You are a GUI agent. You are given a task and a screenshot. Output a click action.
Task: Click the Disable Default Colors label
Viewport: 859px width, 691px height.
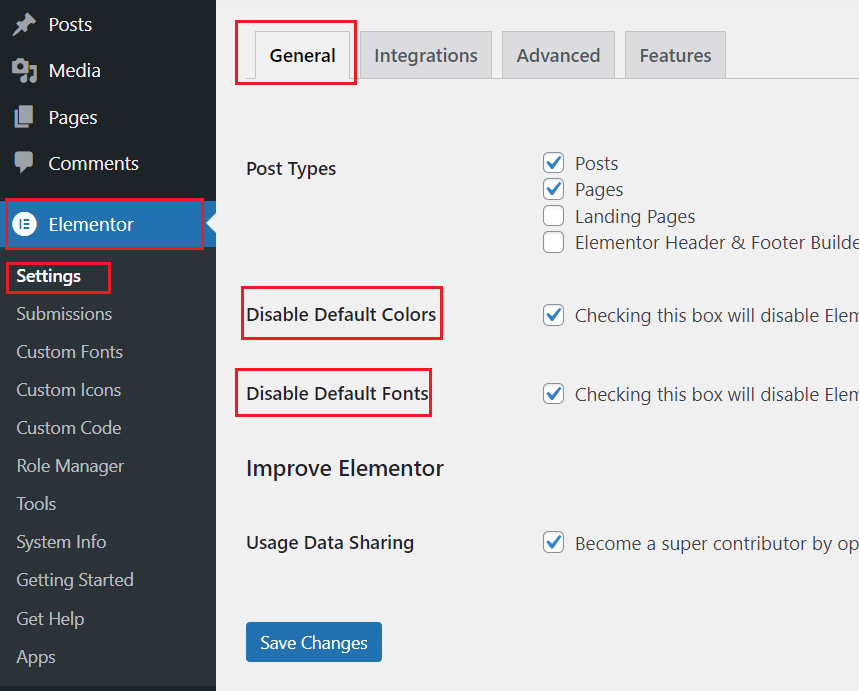pyautogui.click(x=341, y=315)
